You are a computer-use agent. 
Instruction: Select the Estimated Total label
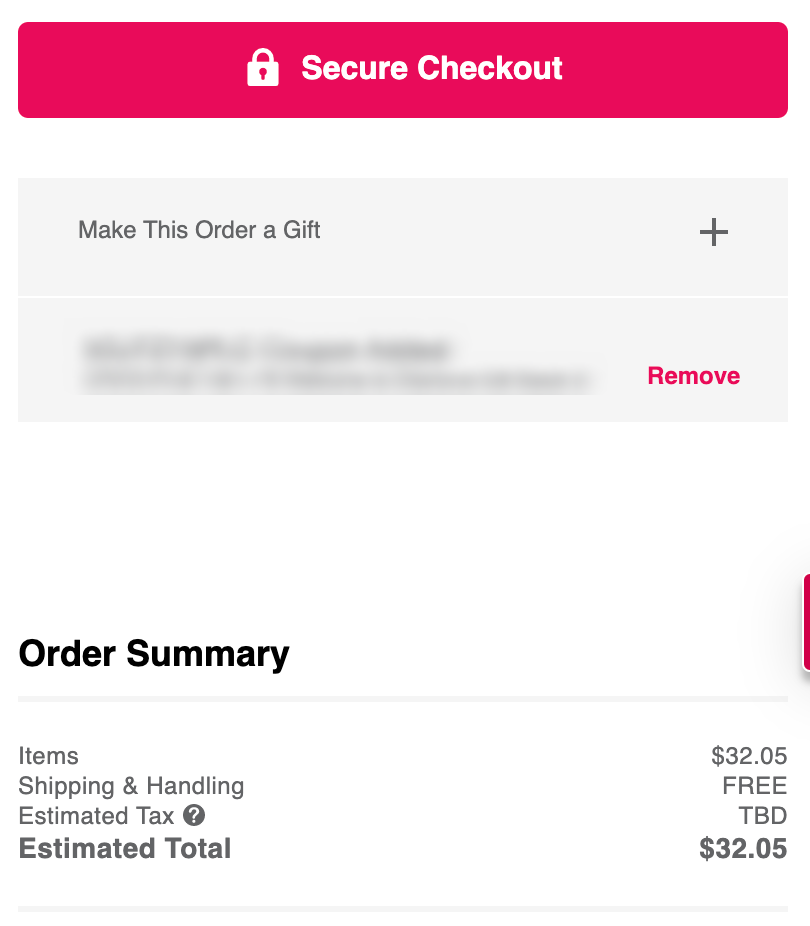point(125,848)
